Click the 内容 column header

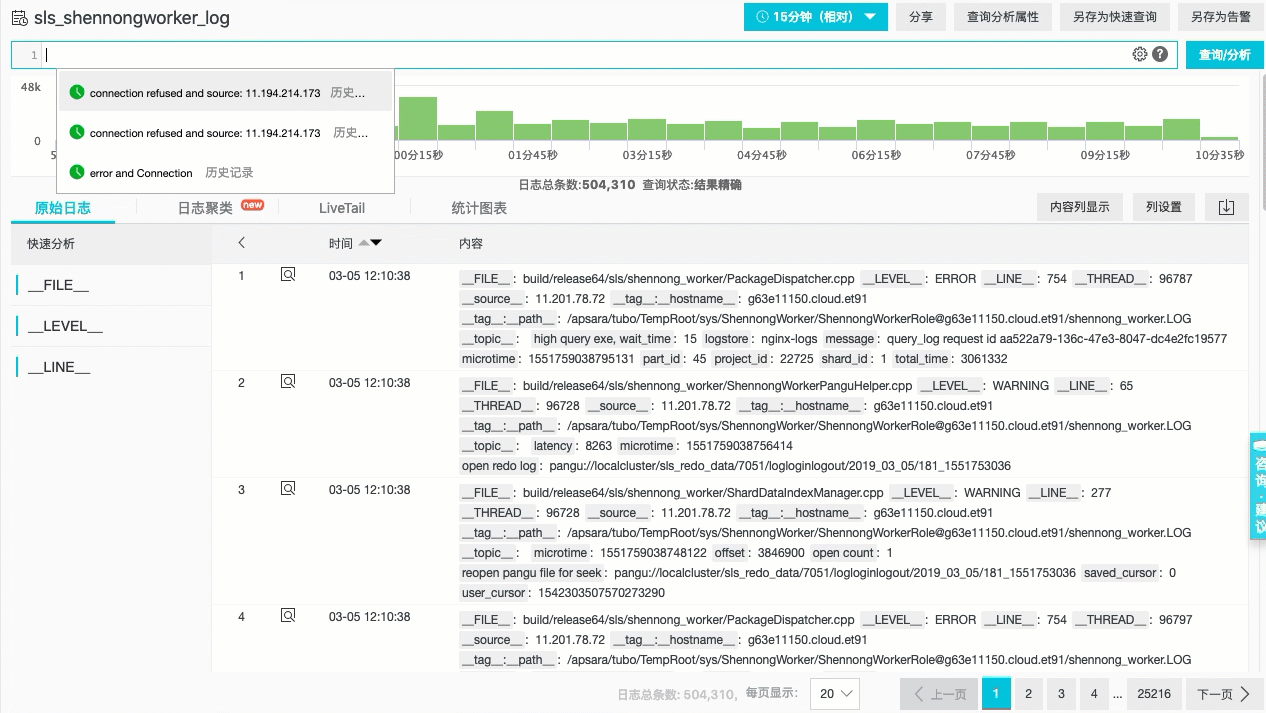(470, 243)
